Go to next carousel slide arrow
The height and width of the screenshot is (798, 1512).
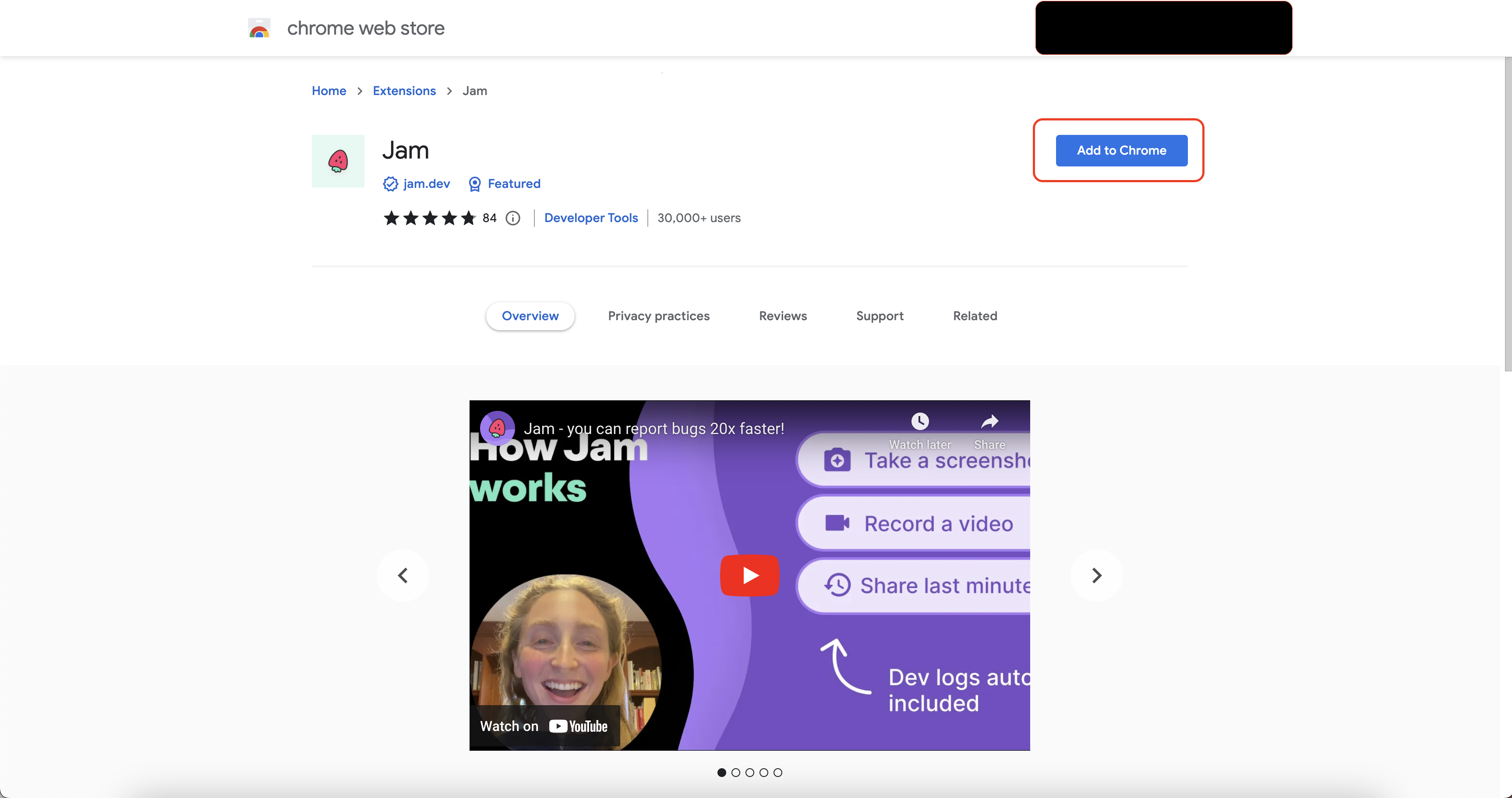[x=1096, y=576]
